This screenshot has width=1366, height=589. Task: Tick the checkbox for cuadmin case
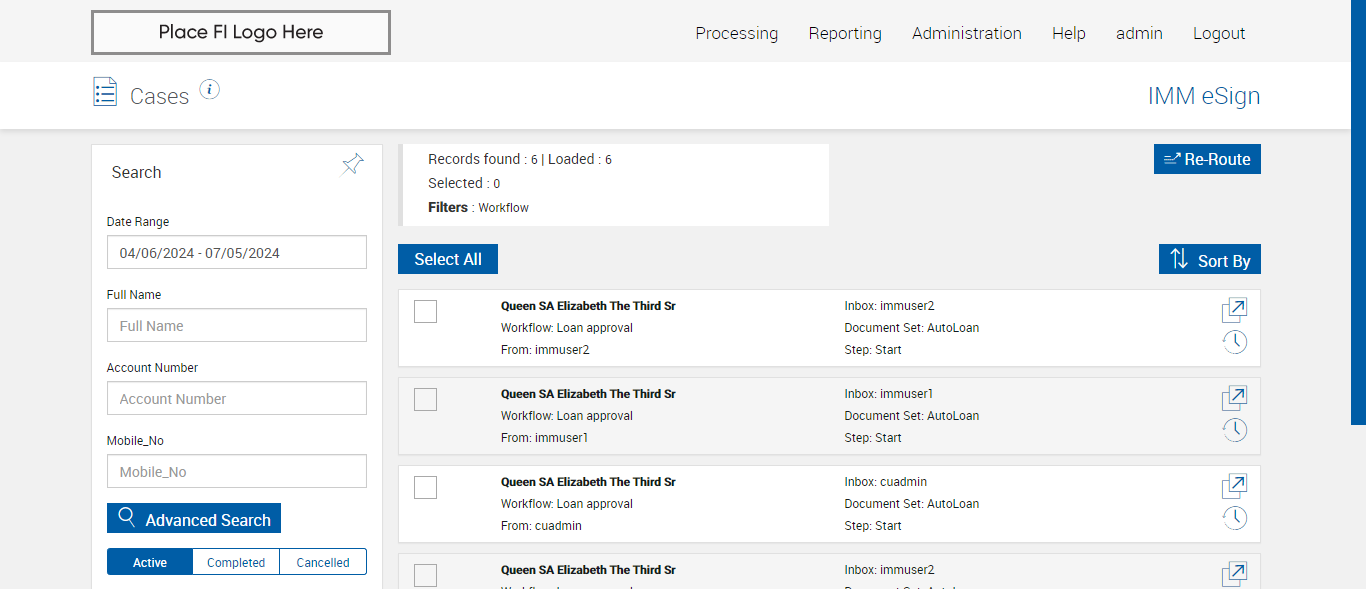click(425, 488)
